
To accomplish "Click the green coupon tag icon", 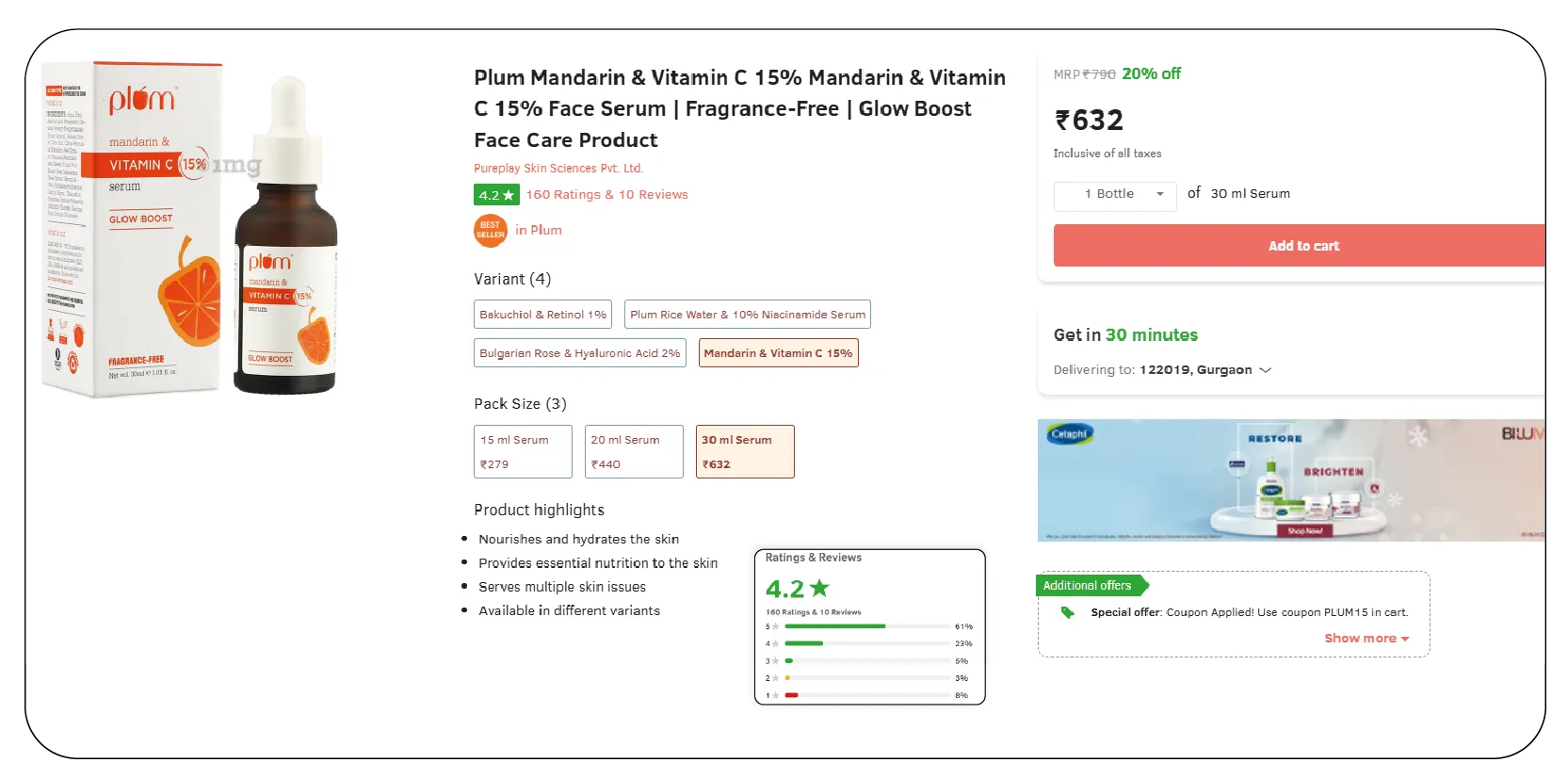I will [1068, 612].
